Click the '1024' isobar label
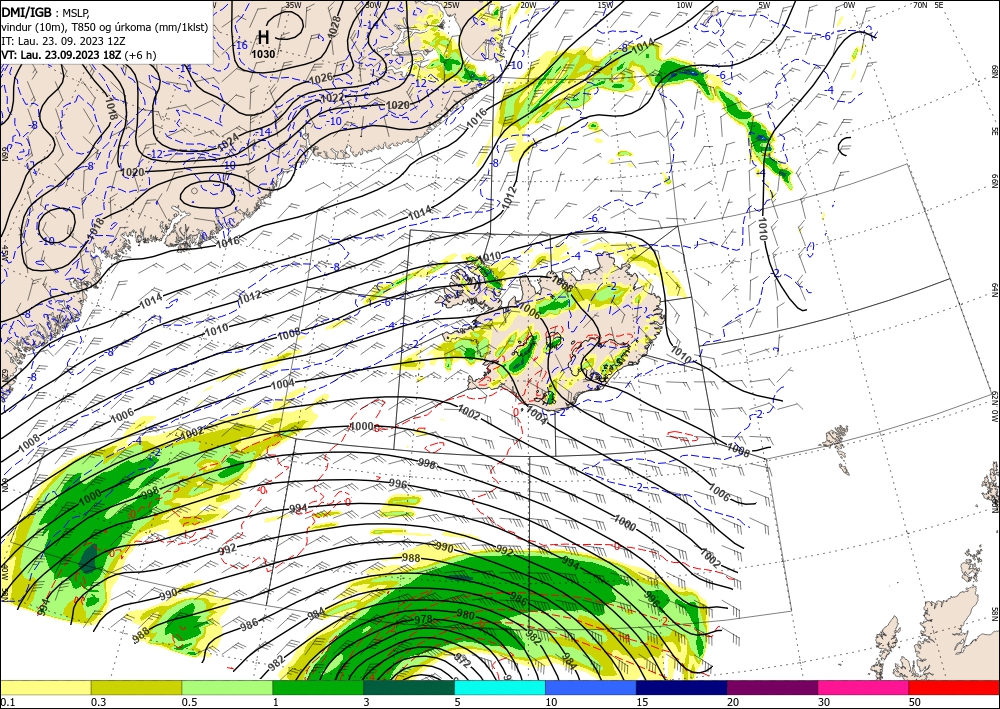 (228, 143)
